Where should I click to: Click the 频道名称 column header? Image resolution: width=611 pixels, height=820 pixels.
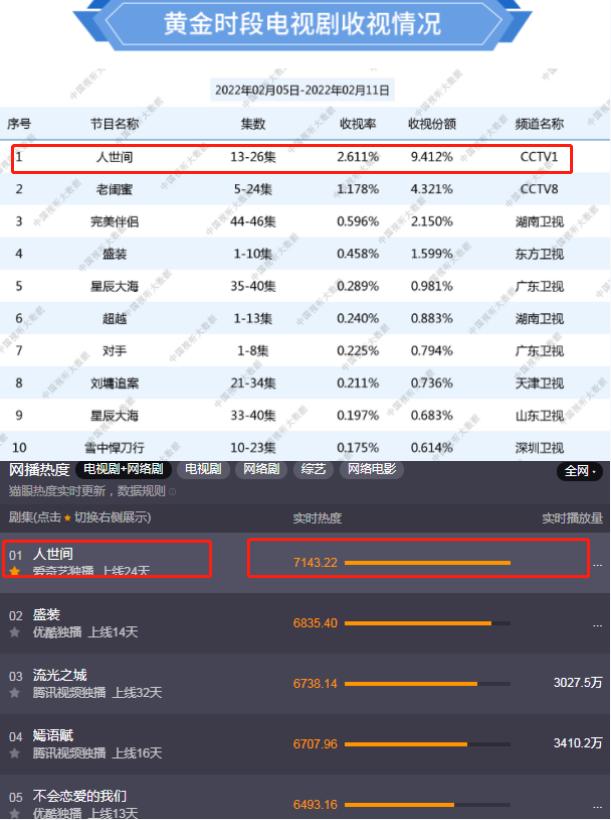[539, 124]
